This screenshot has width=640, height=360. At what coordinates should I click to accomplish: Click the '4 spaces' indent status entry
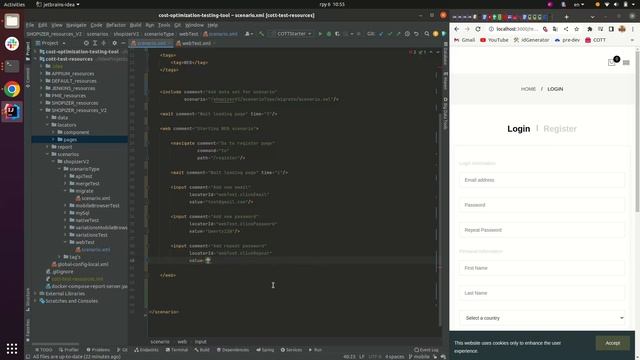tap(394, 357)
